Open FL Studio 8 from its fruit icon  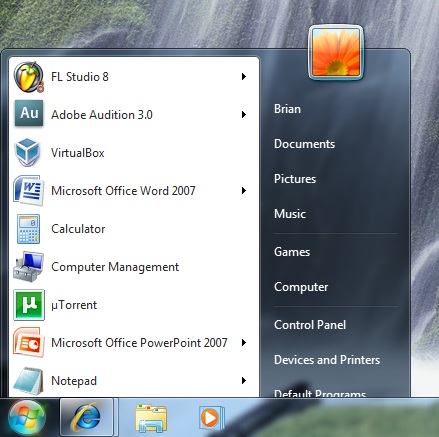click(29, 77)
